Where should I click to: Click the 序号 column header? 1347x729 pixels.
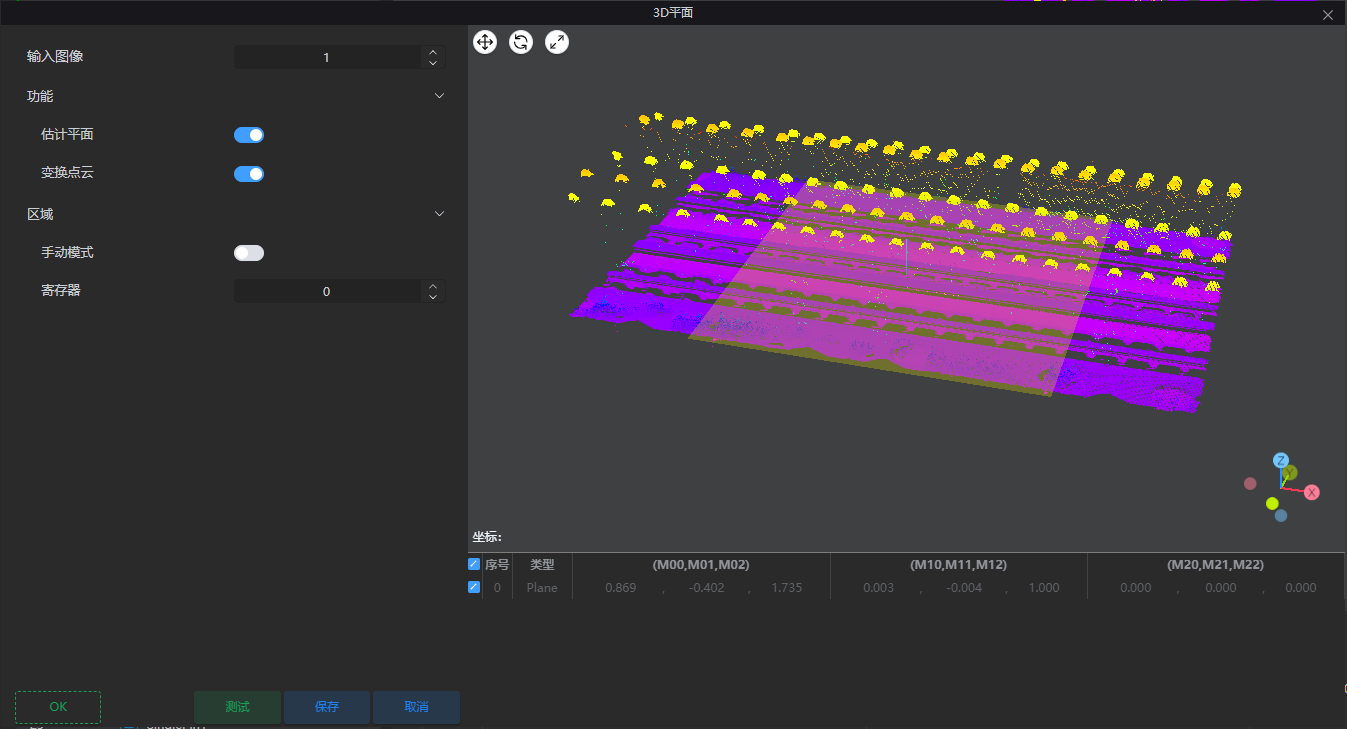[x=497, y=565]
